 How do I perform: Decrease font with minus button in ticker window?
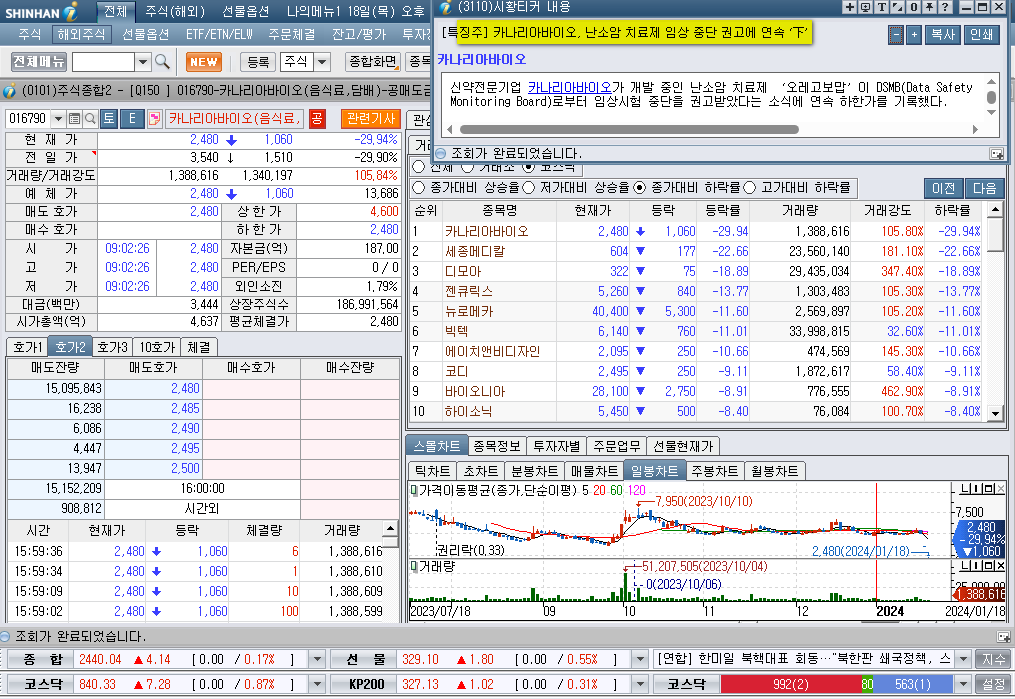896,35
